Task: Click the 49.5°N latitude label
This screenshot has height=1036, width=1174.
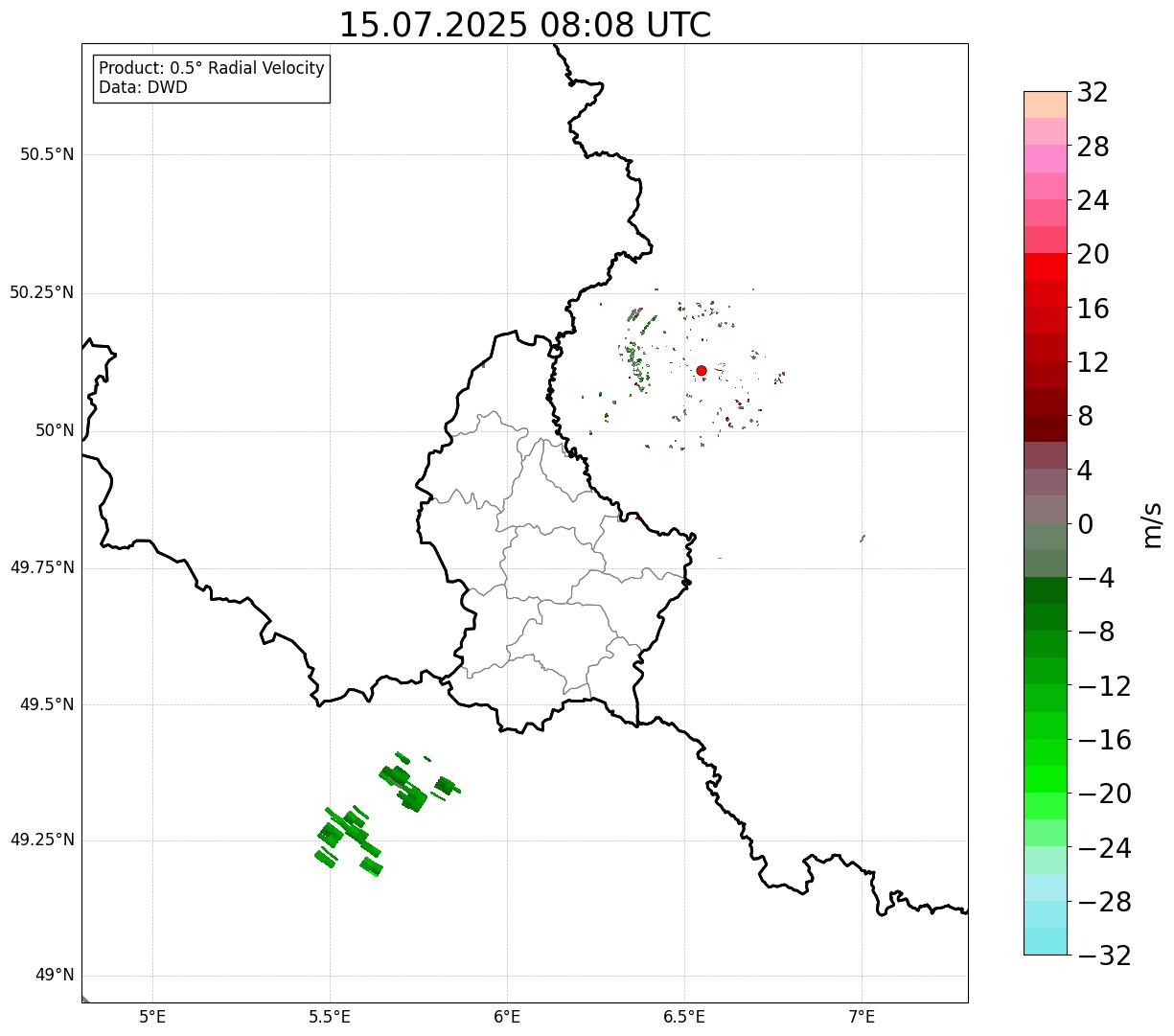Action: pos(47,705)
